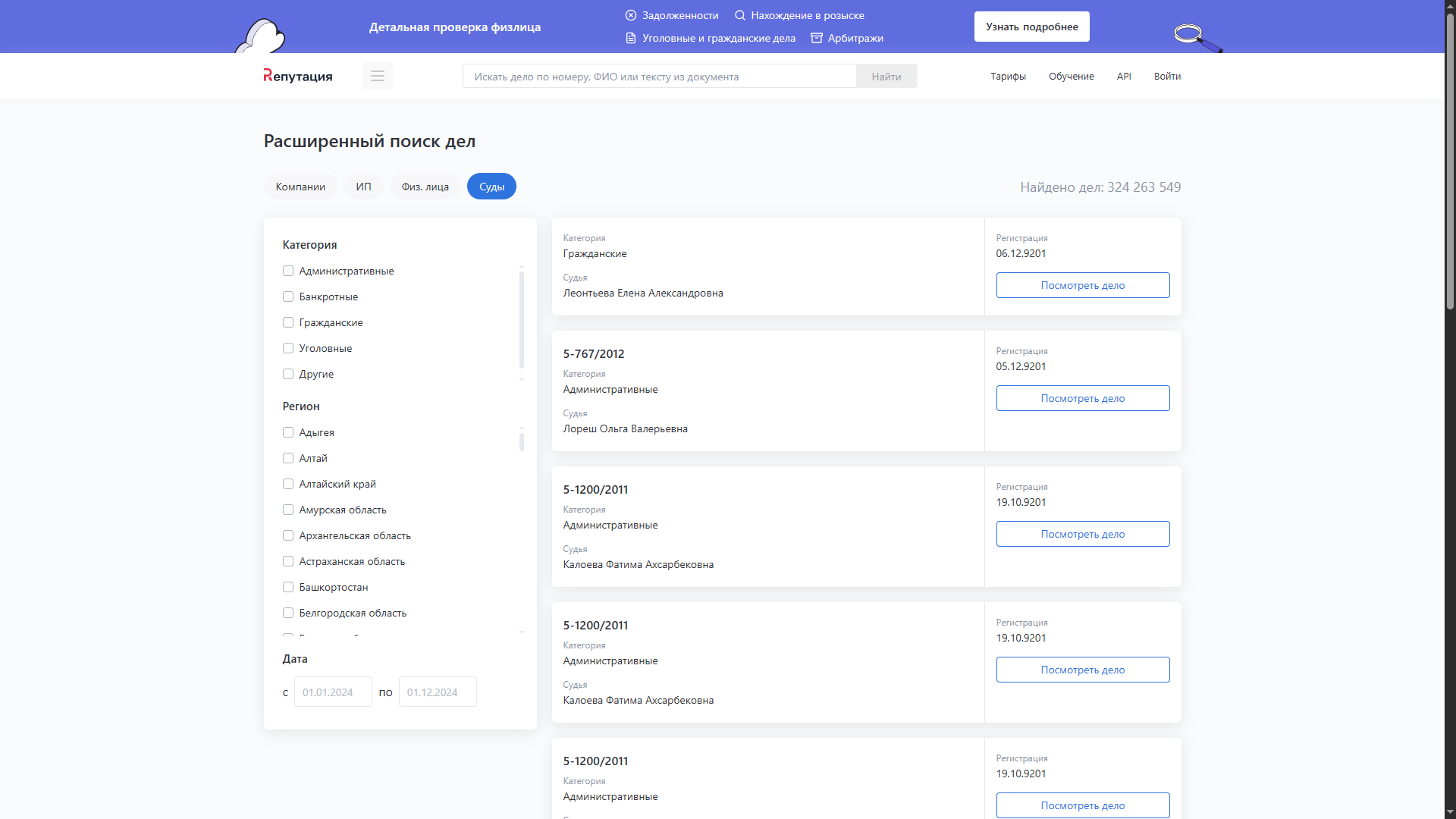Viewport: 1456px width, 819px height.
Task: Open the start date field 01.01.2024
Action: (x=333, y=692)
